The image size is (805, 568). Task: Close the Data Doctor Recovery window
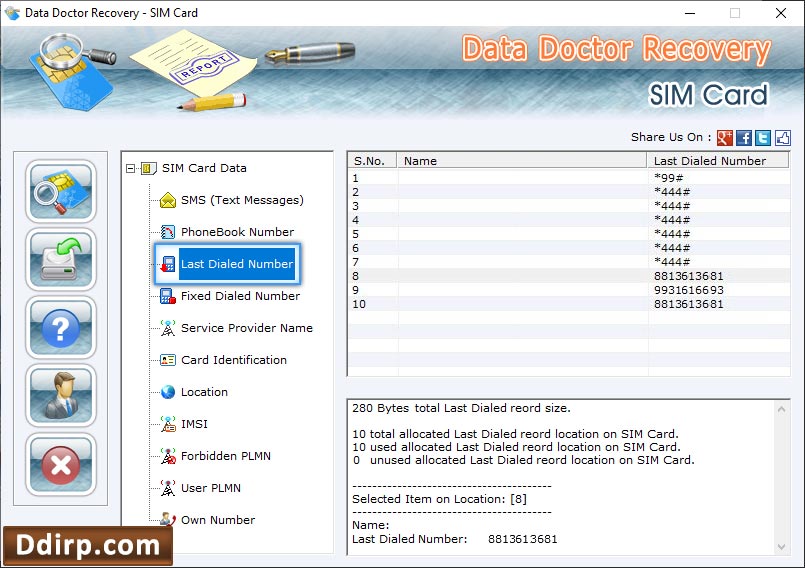coord(781,13)
